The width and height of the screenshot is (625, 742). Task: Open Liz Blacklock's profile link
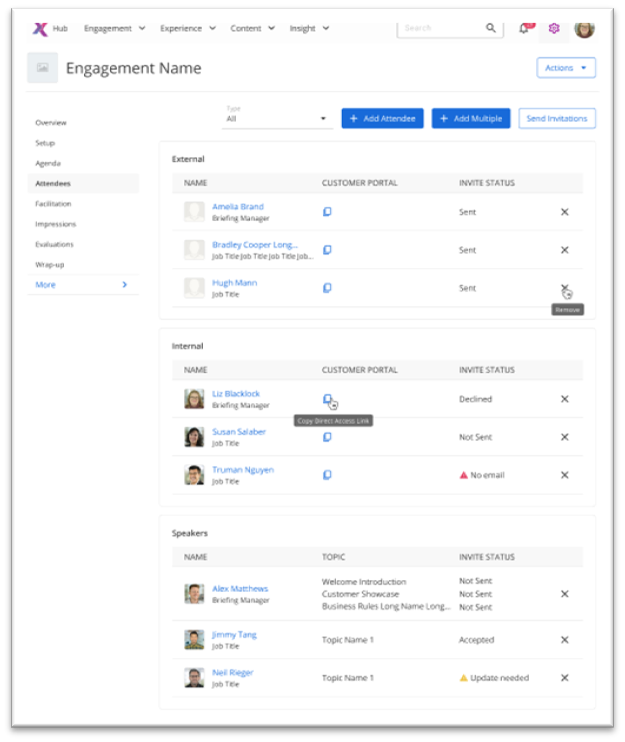[x=236, y=394]
